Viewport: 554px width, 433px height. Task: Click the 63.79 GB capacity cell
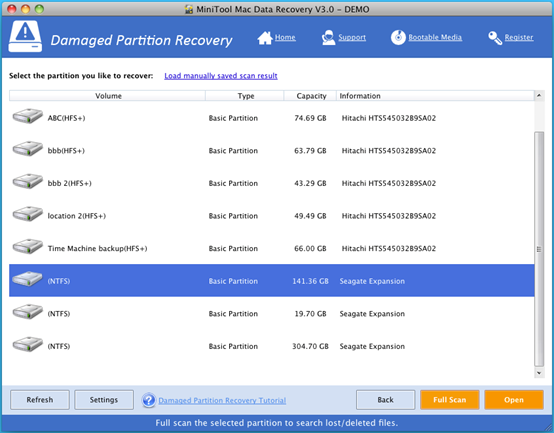[310, 151]
